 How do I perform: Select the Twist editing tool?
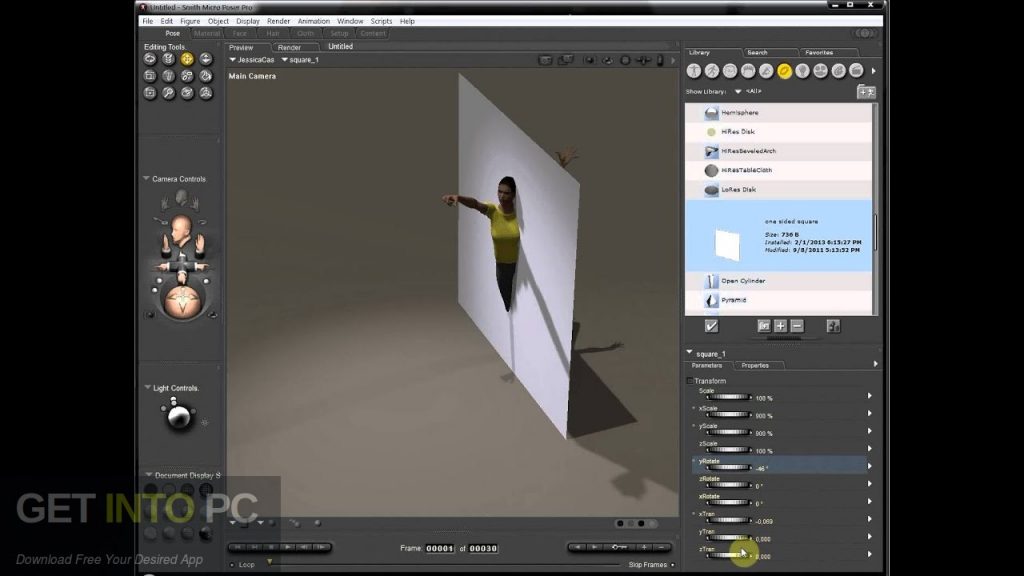click(x=168, y=59)
